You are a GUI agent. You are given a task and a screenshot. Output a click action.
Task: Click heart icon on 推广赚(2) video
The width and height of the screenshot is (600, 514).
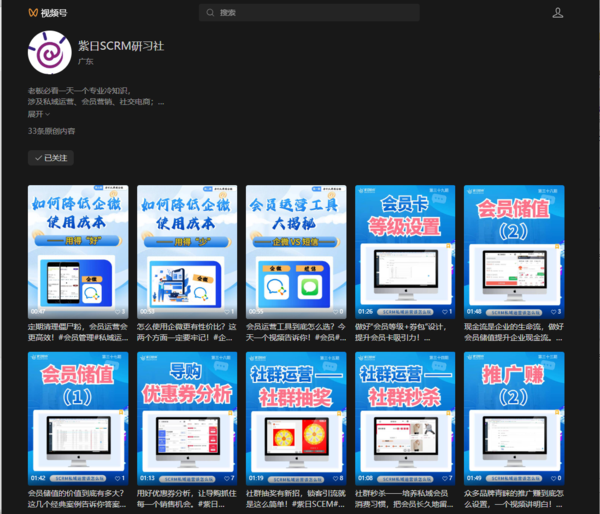click(x=553, y=478)
